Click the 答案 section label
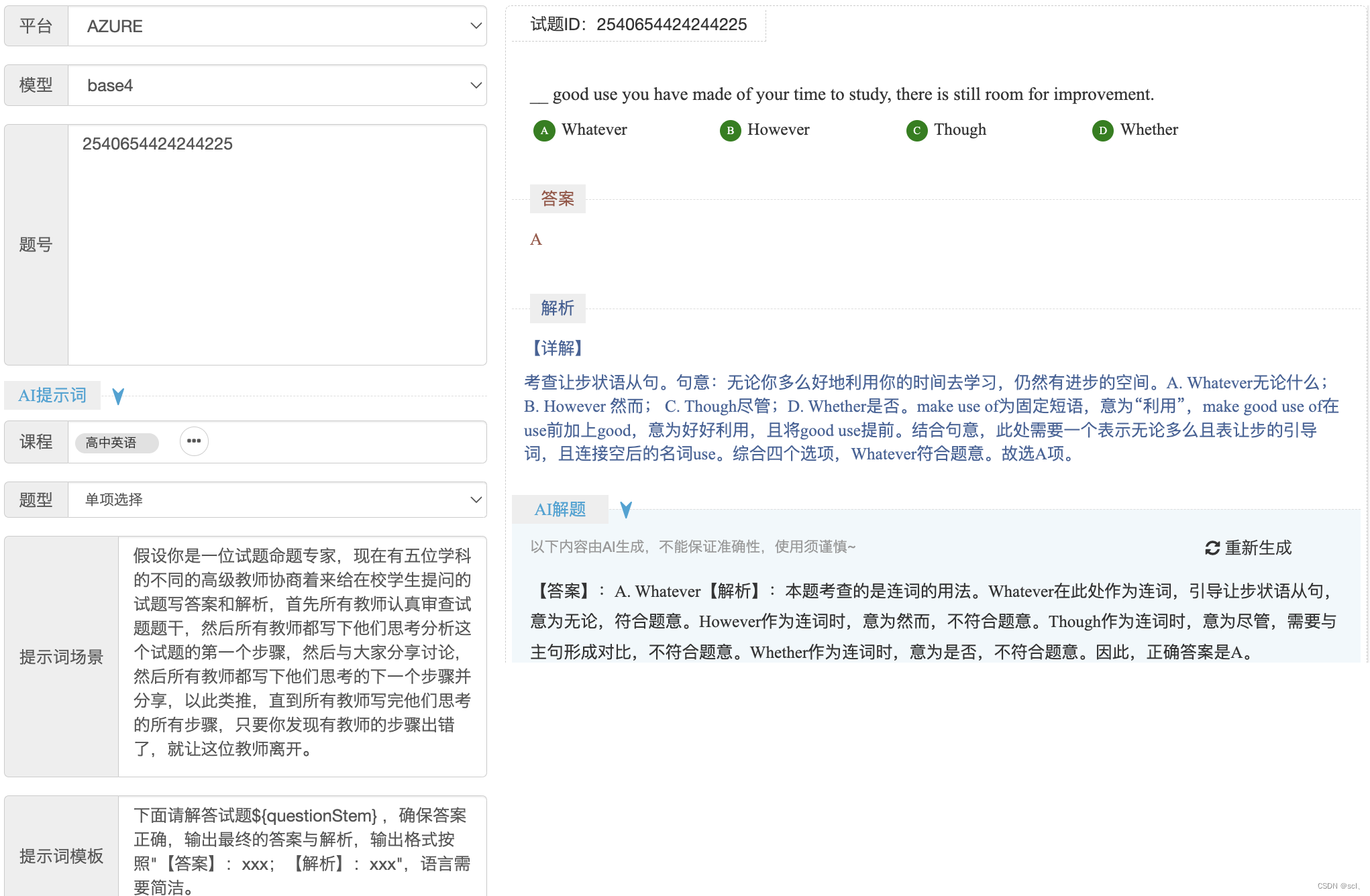The height and width of the screenshot is (896, 1370). (557, 199)
